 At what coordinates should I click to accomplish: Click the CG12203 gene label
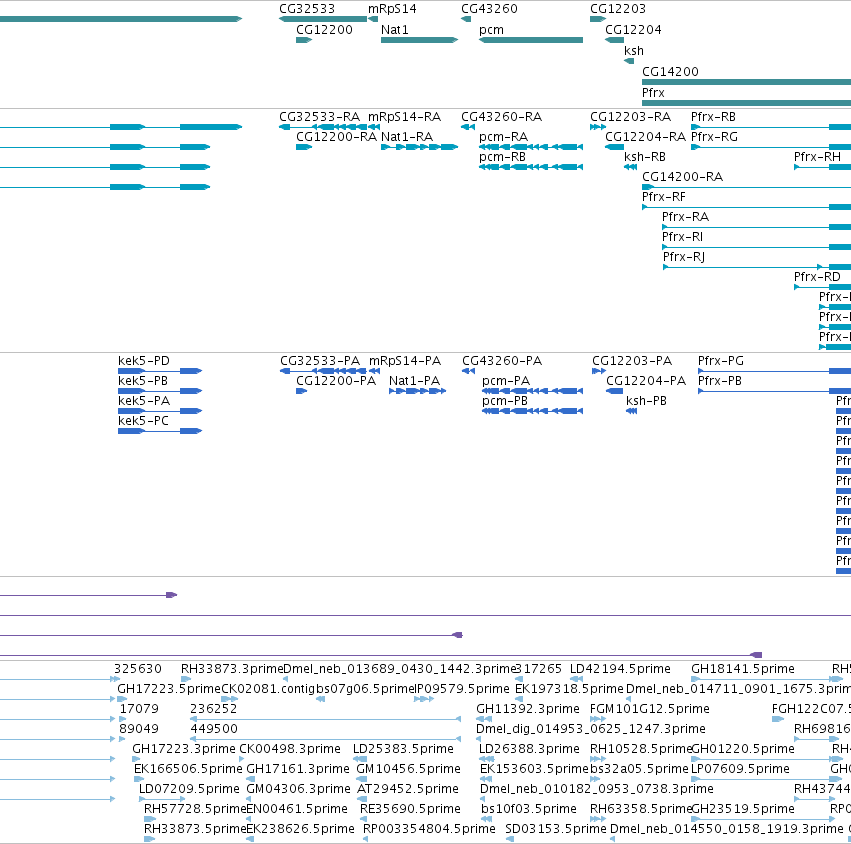click(x=618, y=9)
